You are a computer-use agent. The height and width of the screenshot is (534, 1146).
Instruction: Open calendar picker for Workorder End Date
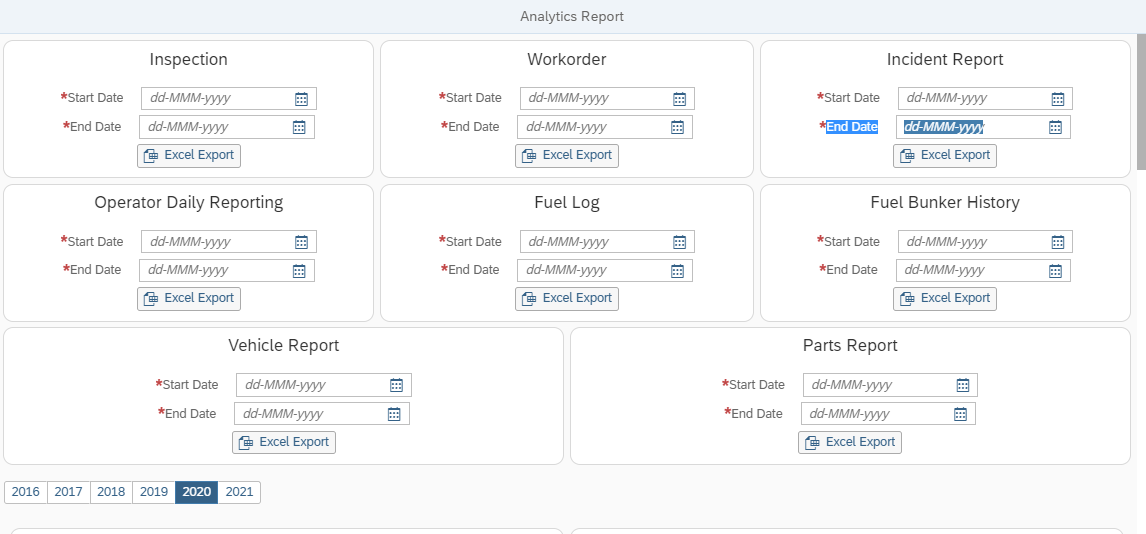(x=677, y=127)
